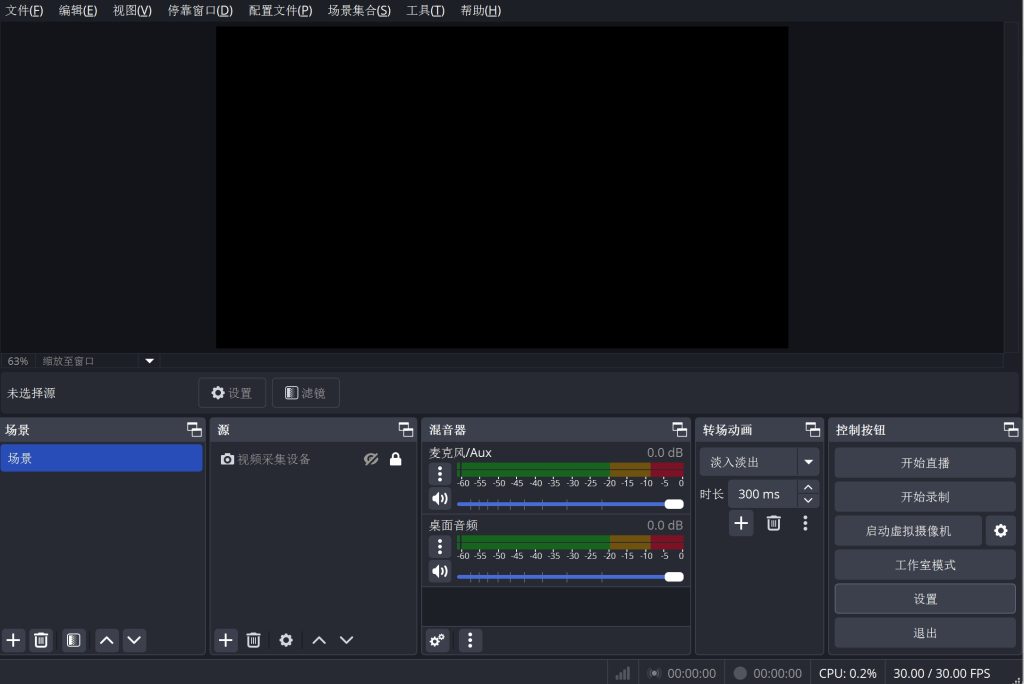Add a transition with plus icon

coord(741,523)
